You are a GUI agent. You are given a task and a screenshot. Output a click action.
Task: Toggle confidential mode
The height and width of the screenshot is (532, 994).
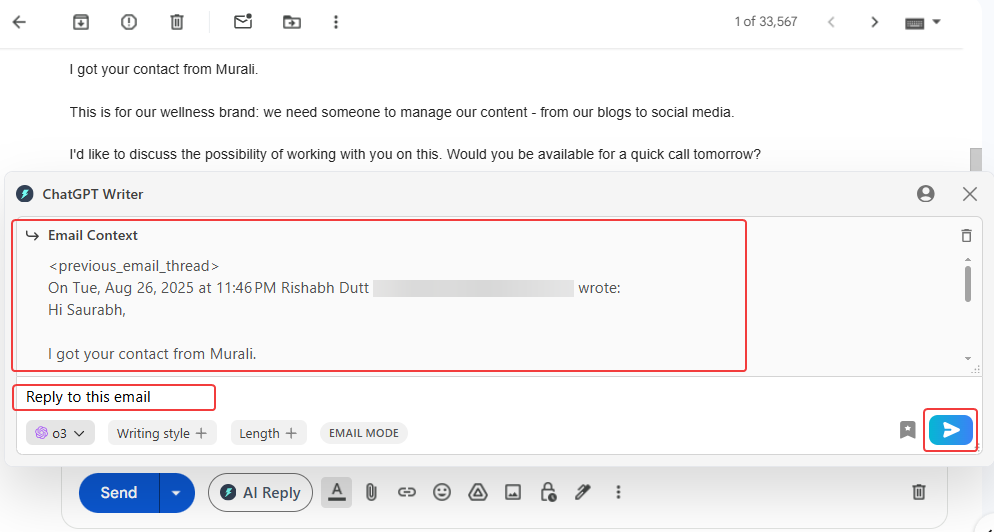pyautogui.click(x=548, y=492)
